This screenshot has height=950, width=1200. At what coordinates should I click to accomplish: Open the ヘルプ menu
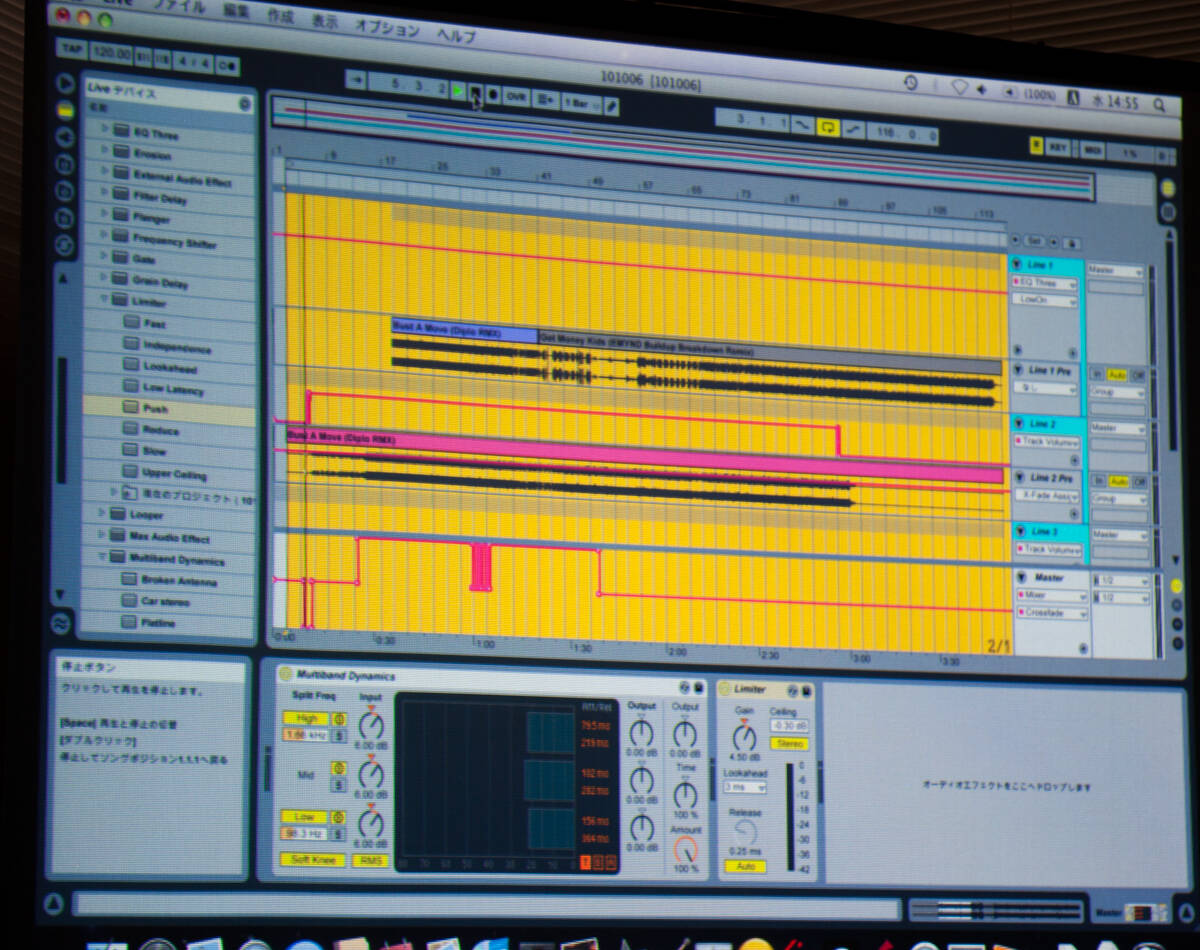pos(456,35)
